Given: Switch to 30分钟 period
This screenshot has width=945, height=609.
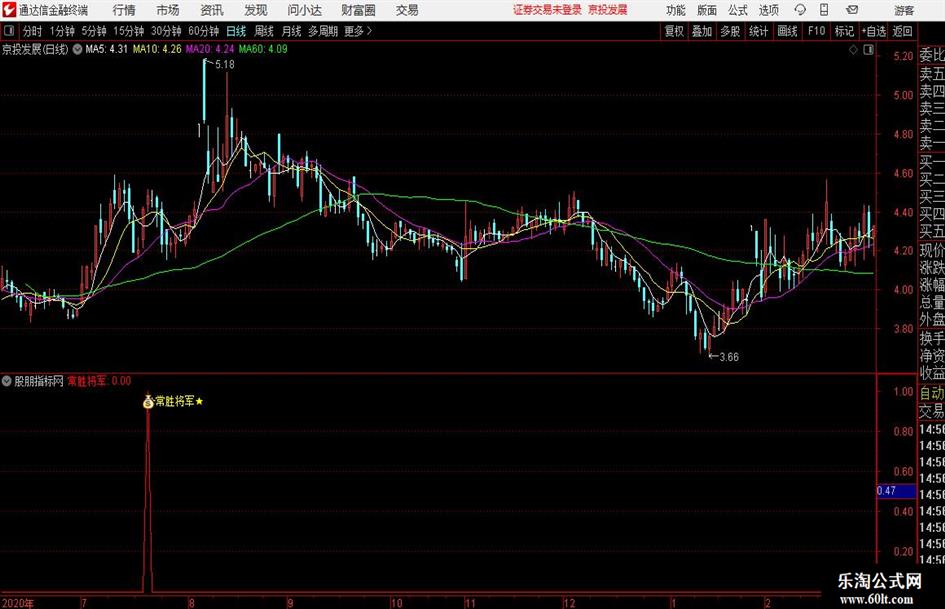Looking at the screenshot, I should (166, 31).
